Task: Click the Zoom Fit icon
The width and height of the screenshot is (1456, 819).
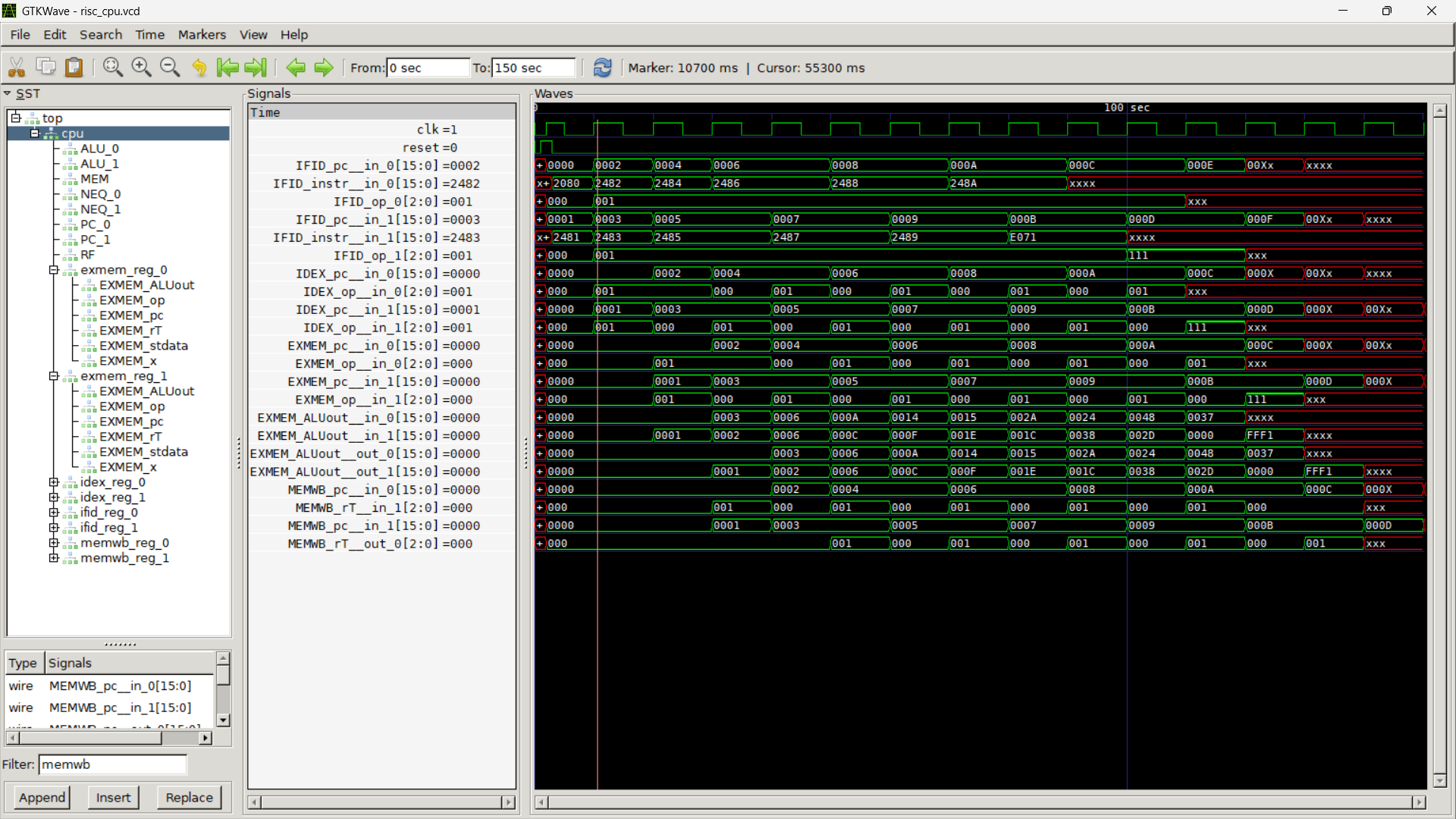Action: [113, 67]
